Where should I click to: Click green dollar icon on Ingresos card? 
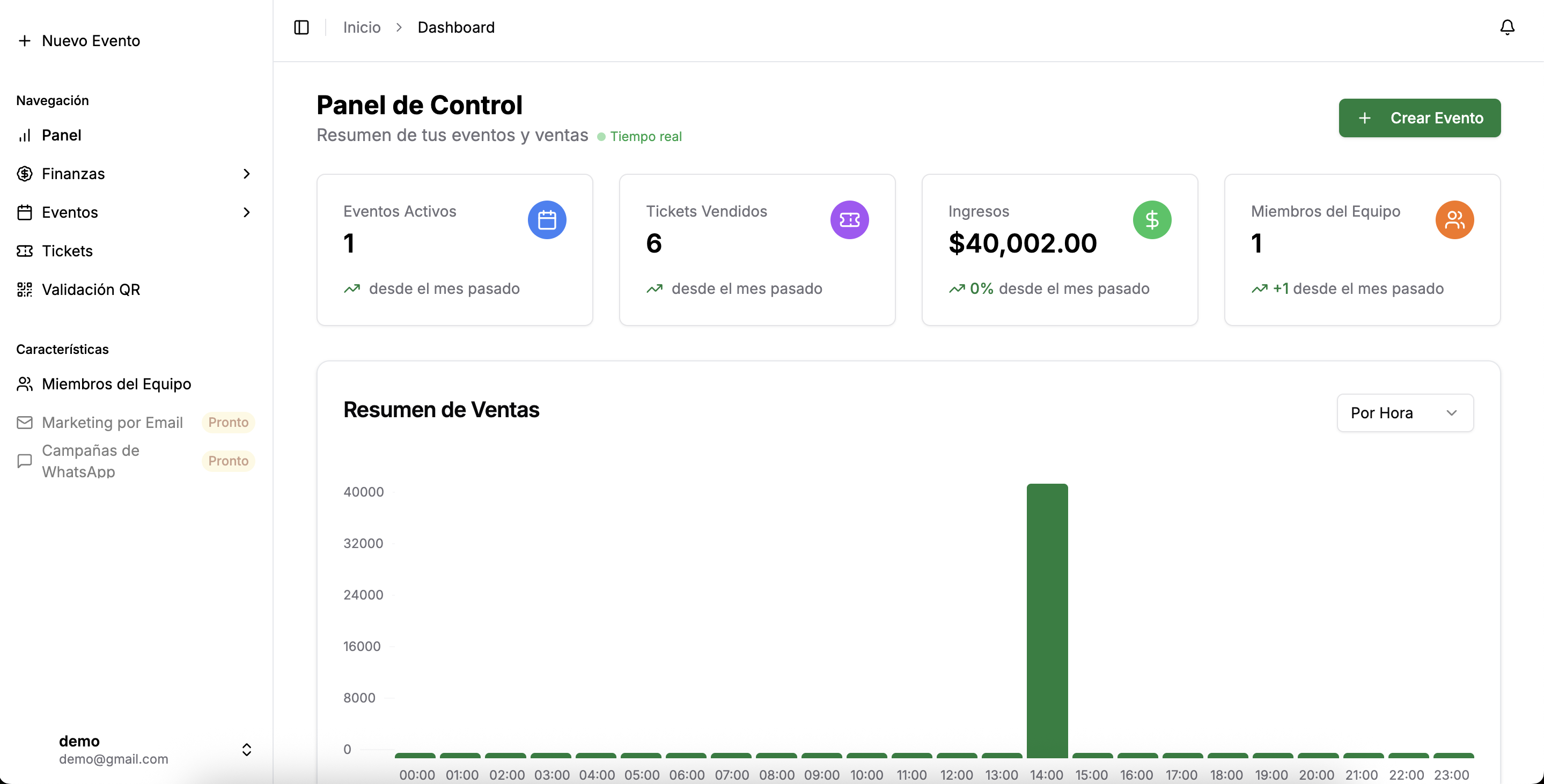point(1152,220)
